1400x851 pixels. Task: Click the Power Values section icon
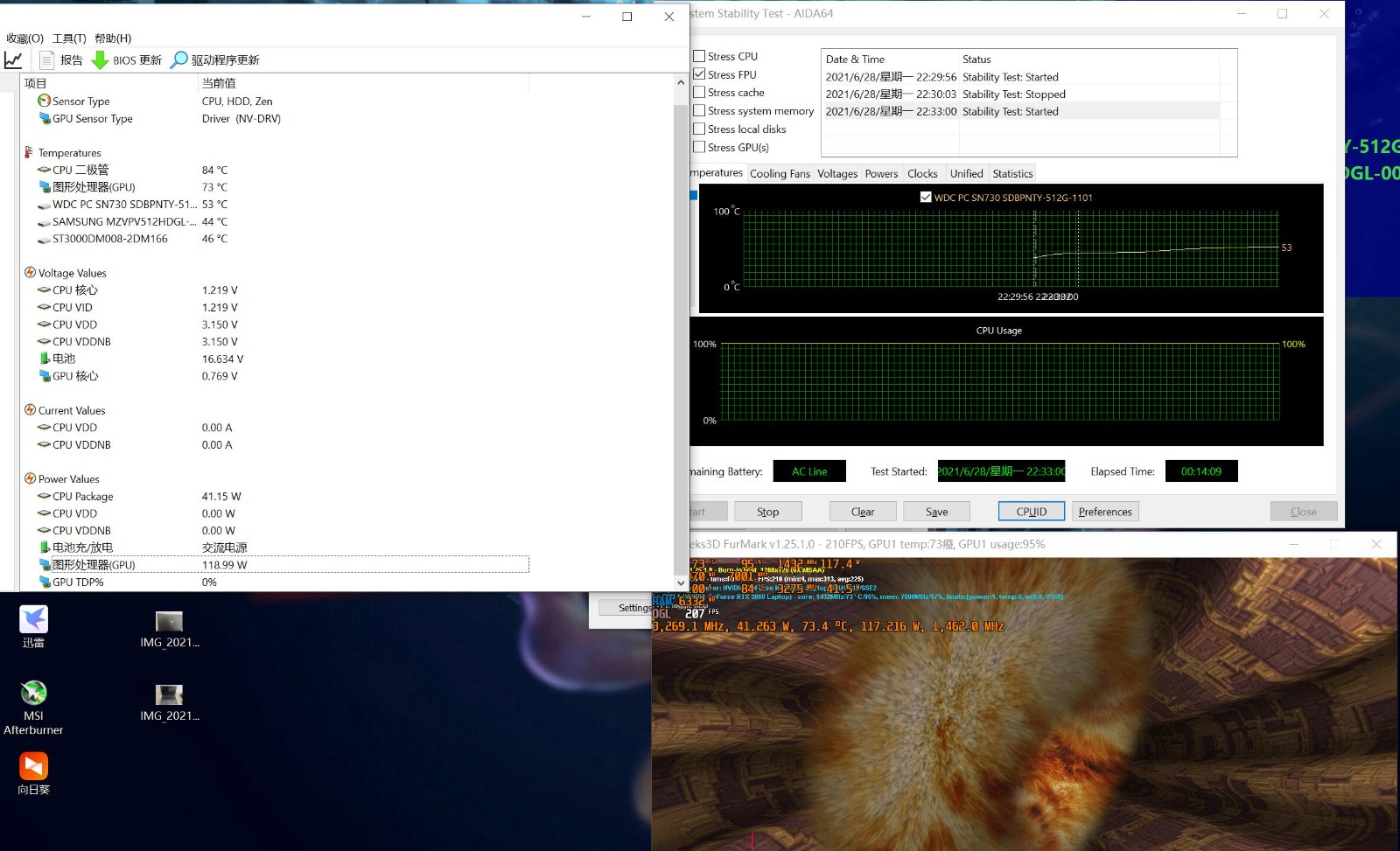(30, 478)
